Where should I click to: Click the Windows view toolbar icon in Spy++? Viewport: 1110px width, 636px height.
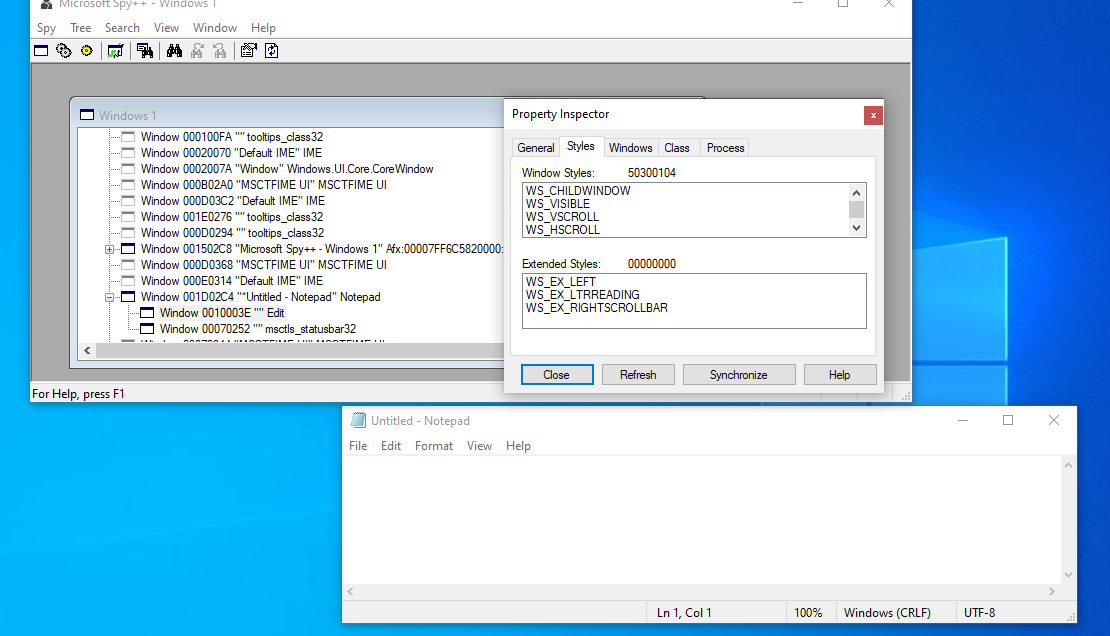41,50
